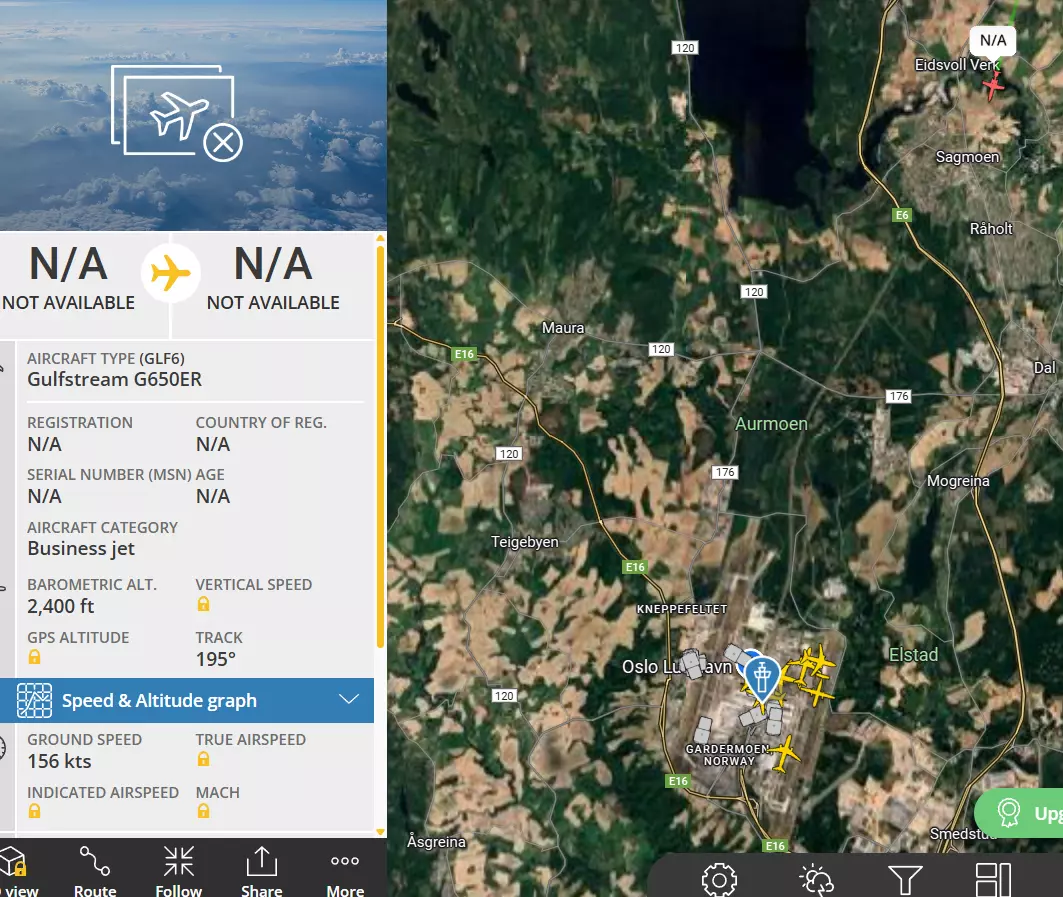1063x897 pixels.
Task: Open the widgets layout icon
Action: [x=993, y=880]
